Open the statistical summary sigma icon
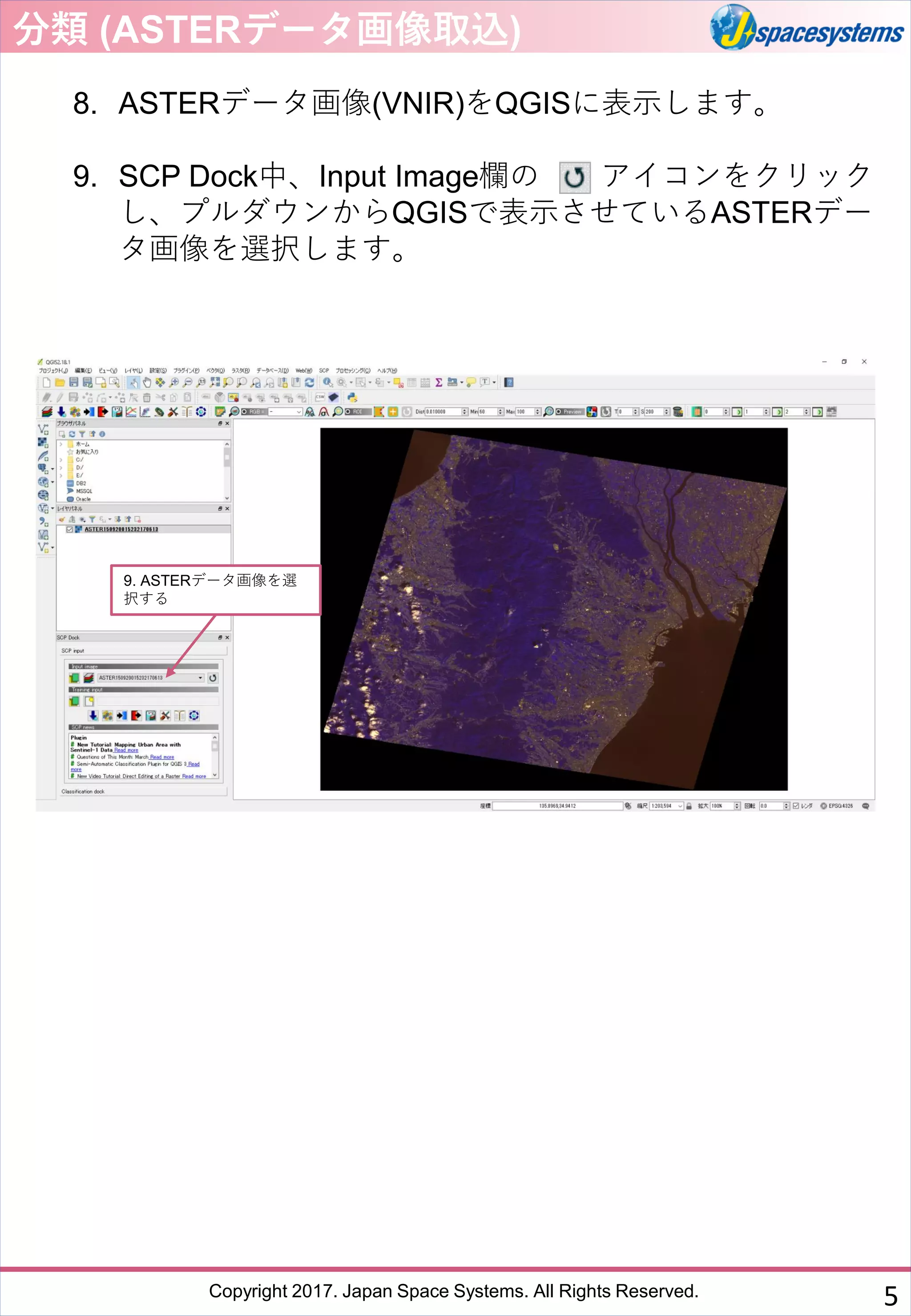The image size is (911, 1316). tap(439, 382)
